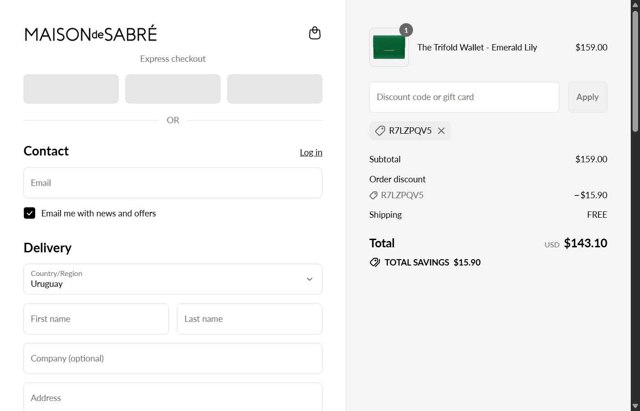Focus the Last name field
The height and width of the screenshot is (411, 640).
point(249,319)
